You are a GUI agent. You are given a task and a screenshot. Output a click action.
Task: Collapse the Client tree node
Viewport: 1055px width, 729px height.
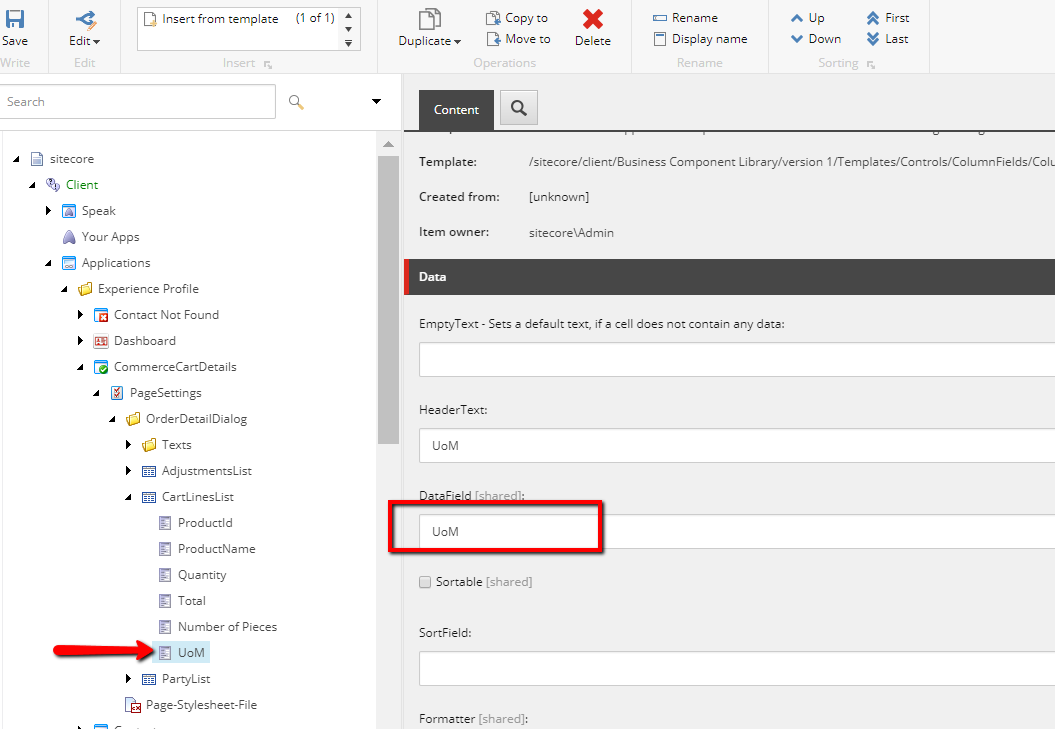pos(32,185)
